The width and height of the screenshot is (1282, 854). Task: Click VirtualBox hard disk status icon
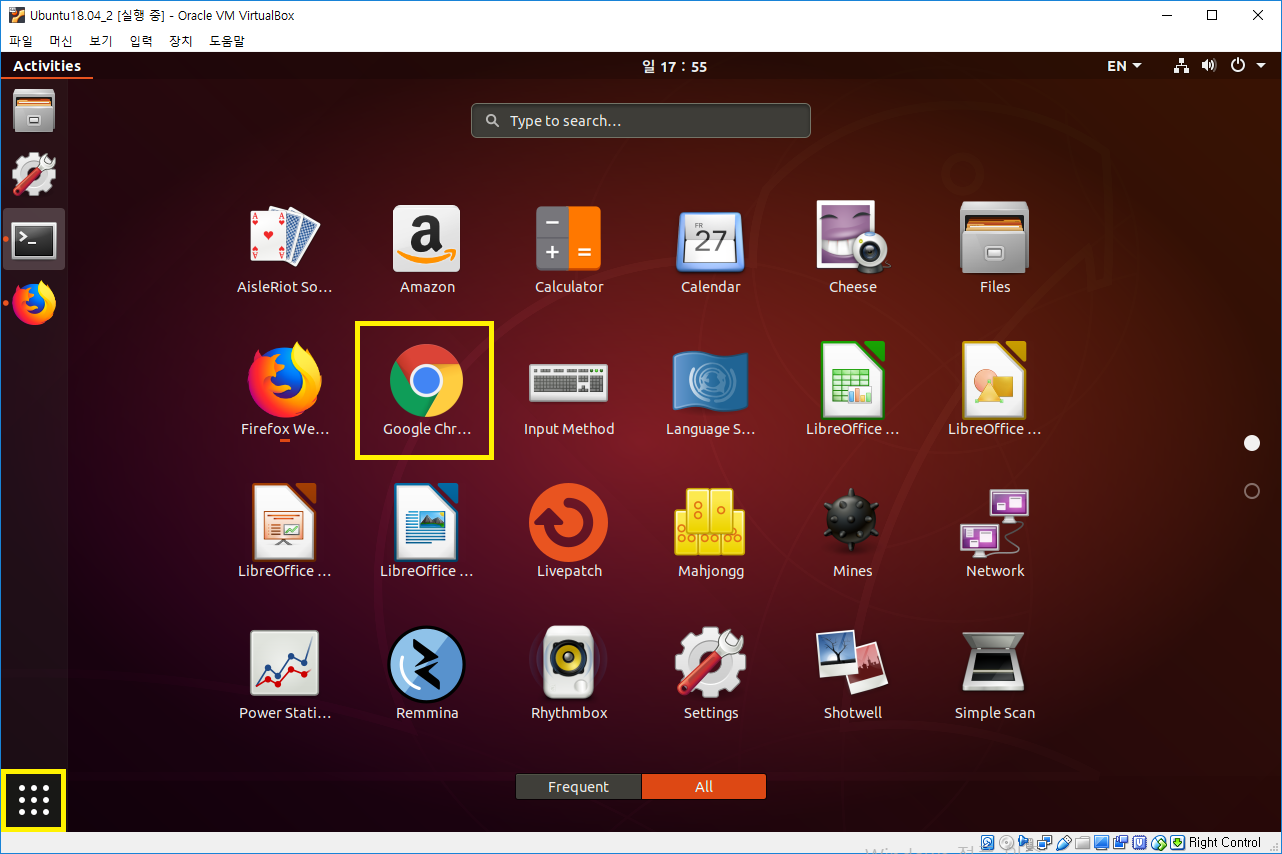(987, 843)
